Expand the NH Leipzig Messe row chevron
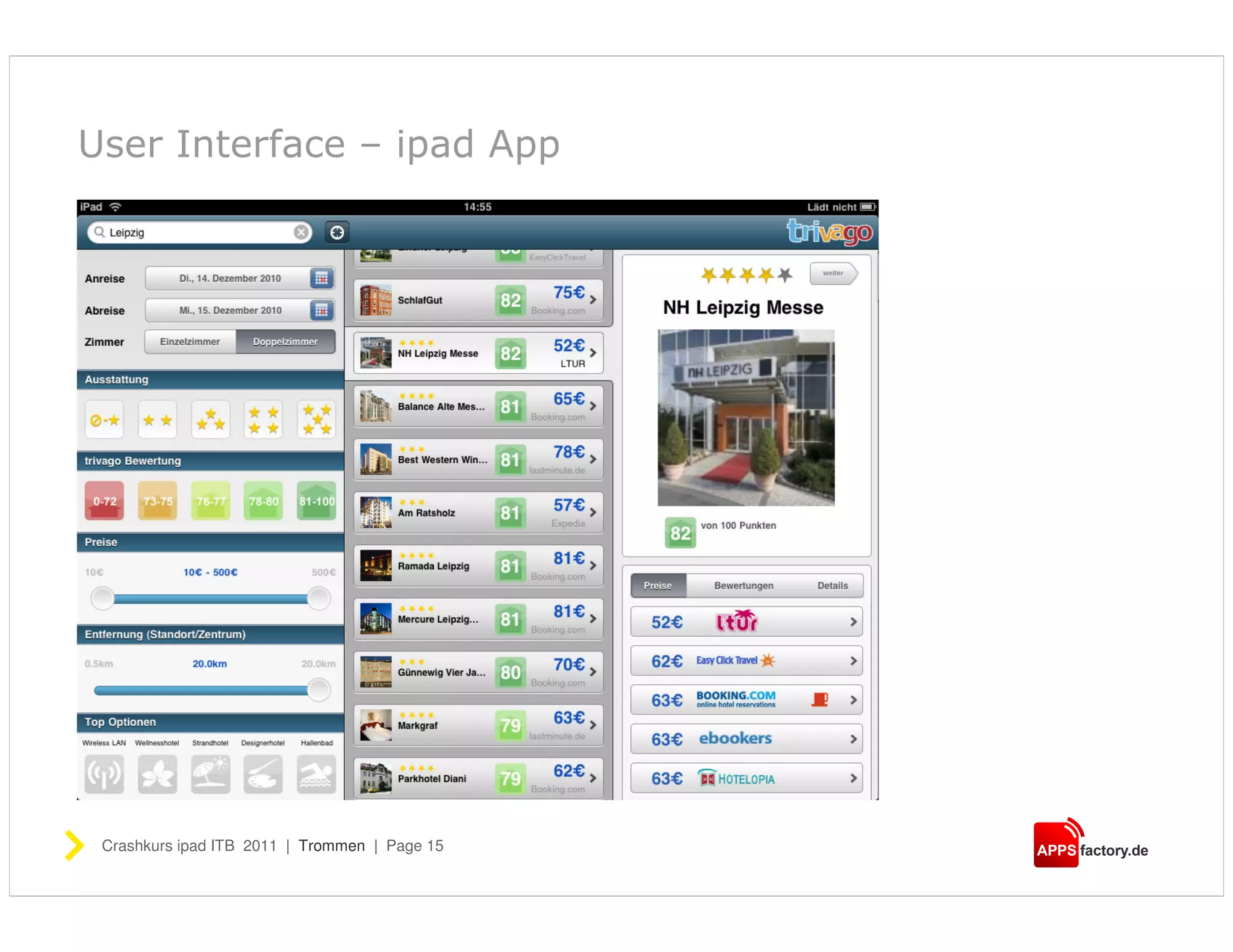 coord(594,353)
